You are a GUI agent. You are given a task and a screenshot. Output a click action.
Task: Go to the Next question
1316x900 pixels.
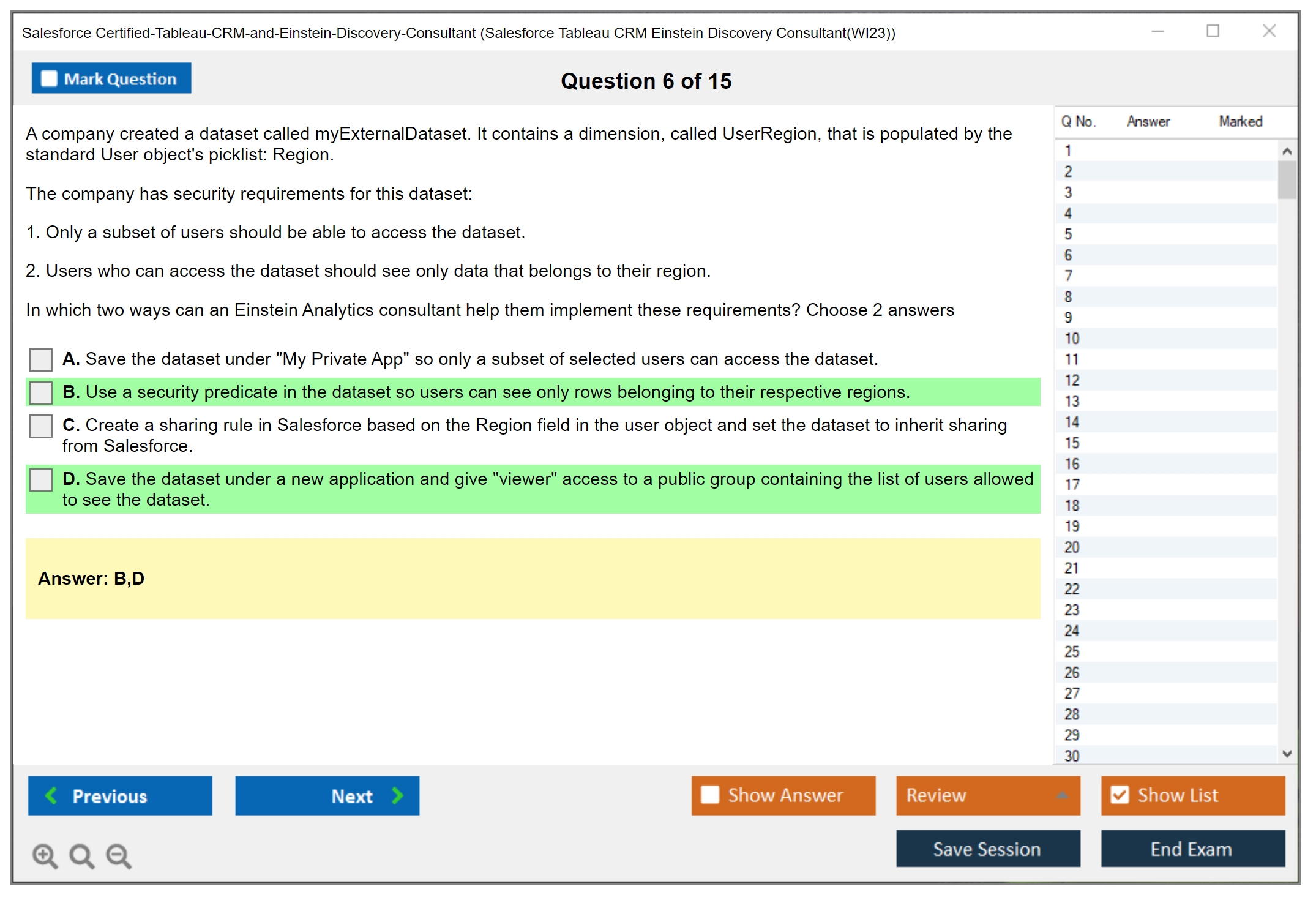click(x=327, y=795)
